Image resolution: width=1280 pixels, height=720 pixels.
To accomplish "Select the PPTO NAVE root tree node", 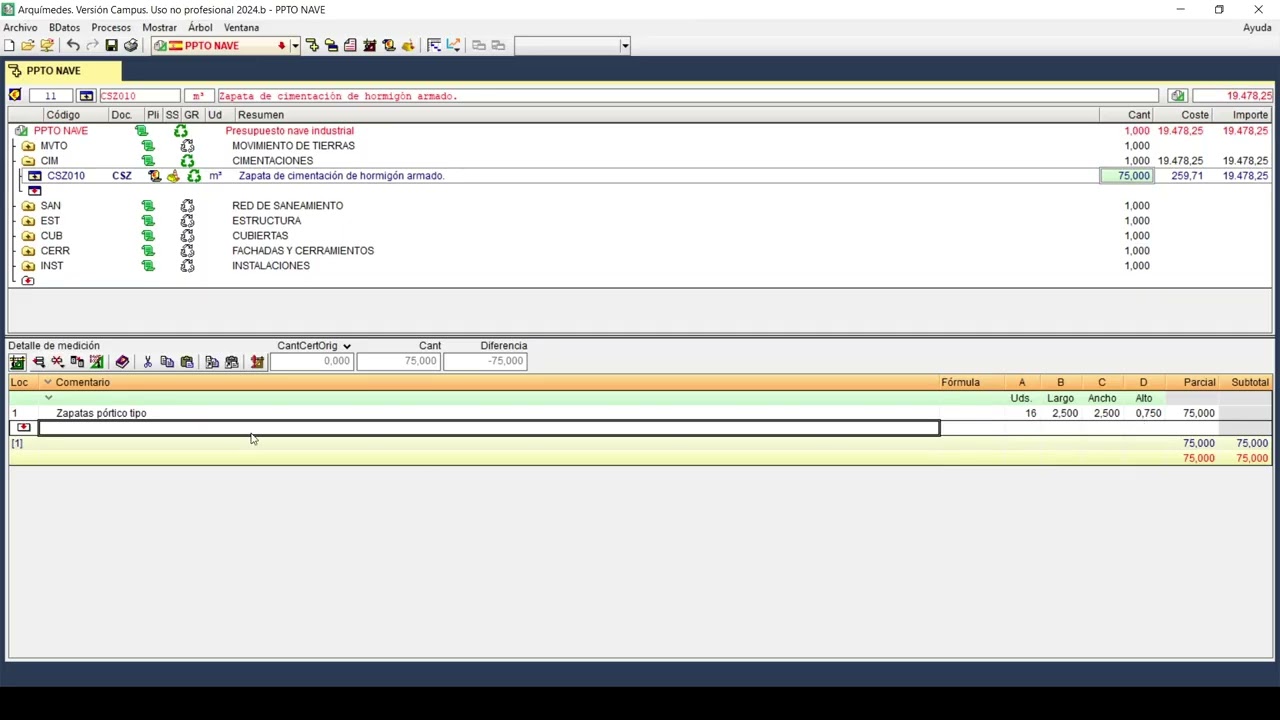I will [61, 131].
